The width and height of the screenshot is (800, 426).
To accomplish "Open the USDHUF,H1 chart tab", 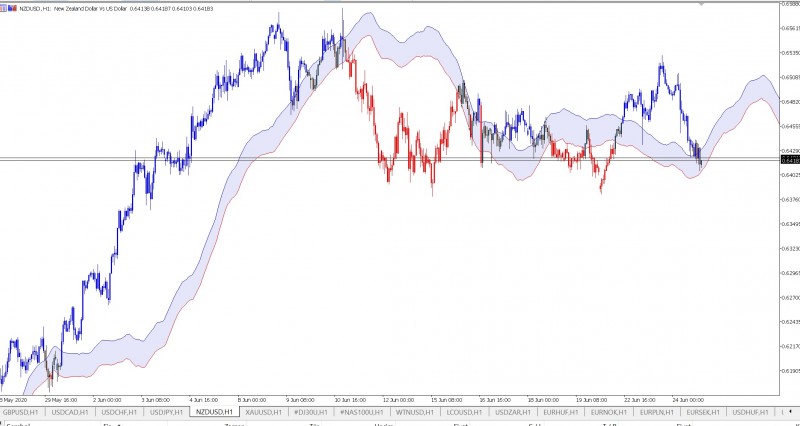I will (x=750, y=412).
